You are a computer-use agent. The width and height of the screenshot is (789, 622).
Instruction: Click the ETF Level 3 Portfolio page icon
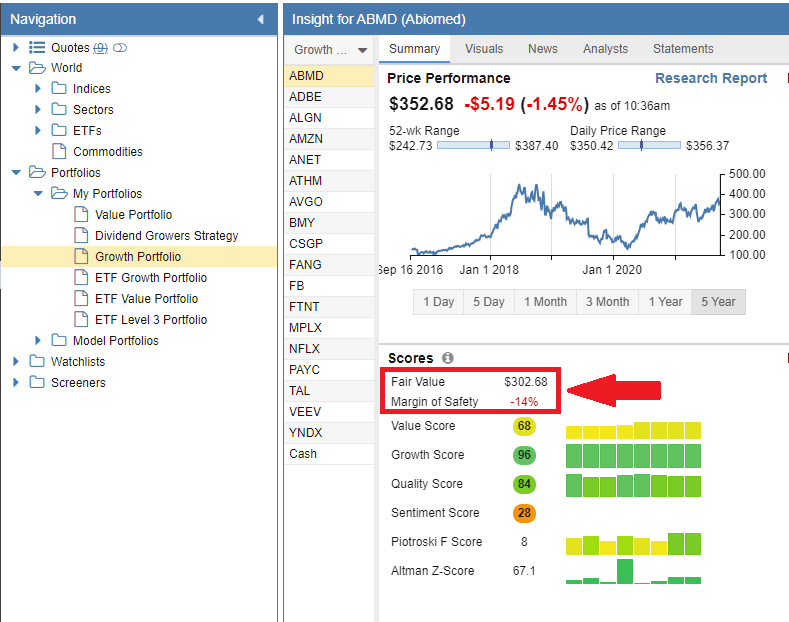81,319
